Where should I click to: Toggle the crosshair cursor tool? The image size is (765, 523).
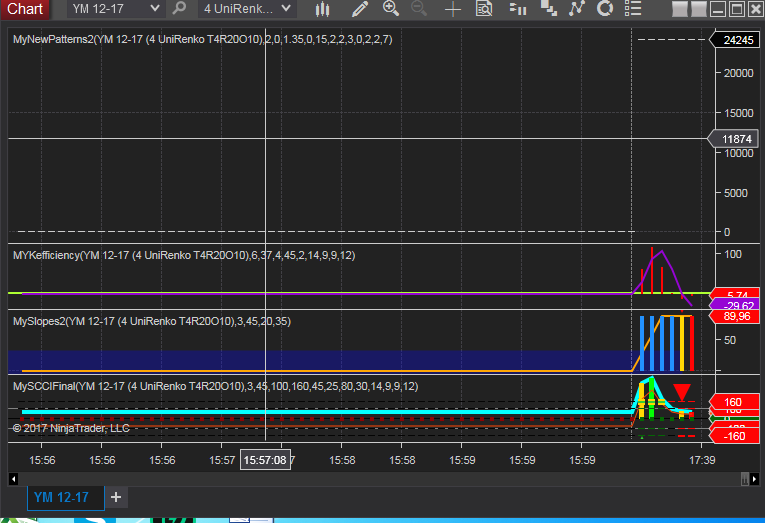tap(453, 9)
